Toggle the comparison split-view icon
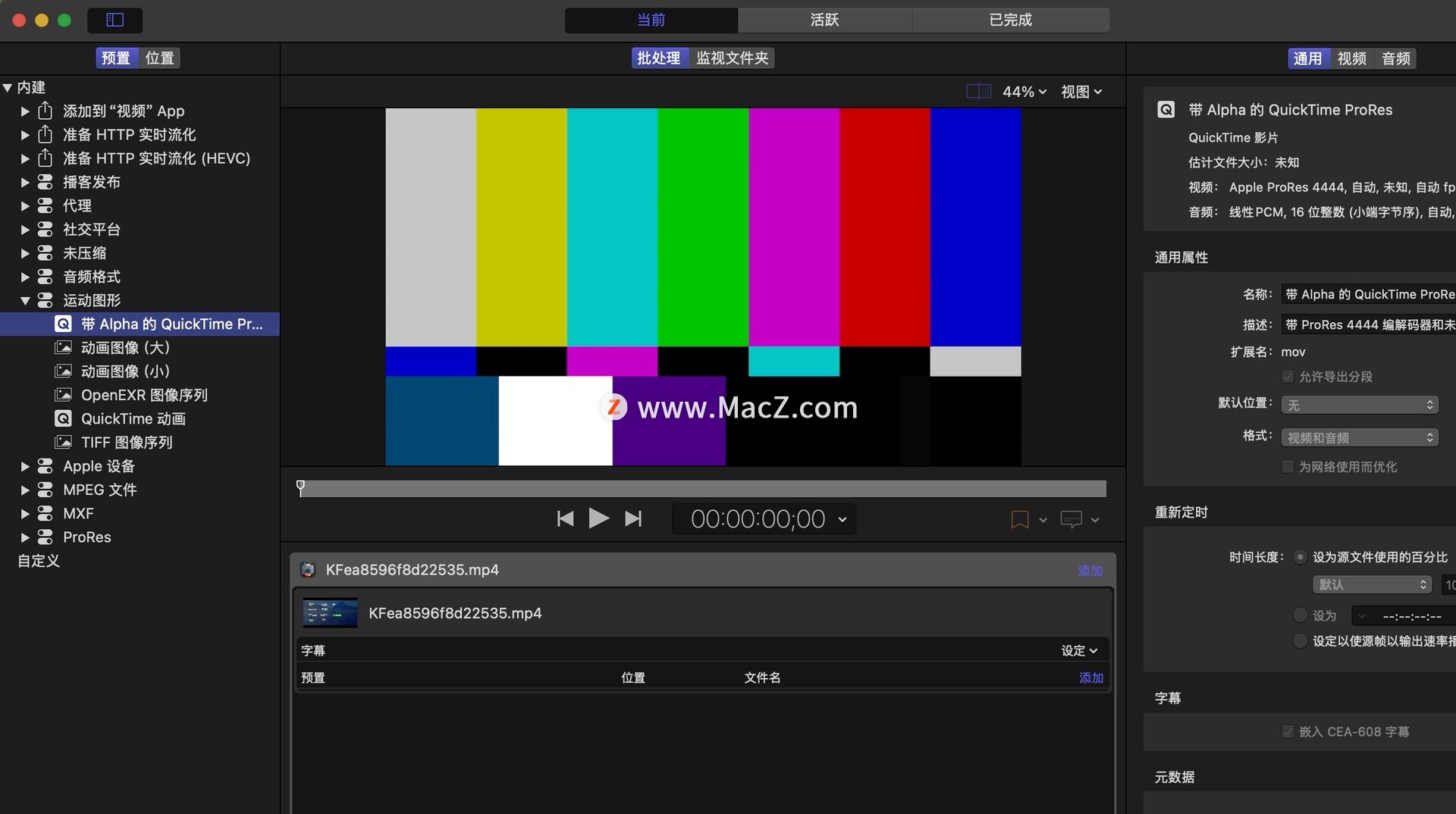Viewport: 1456px width, 814px height. [x=978, y=92]
